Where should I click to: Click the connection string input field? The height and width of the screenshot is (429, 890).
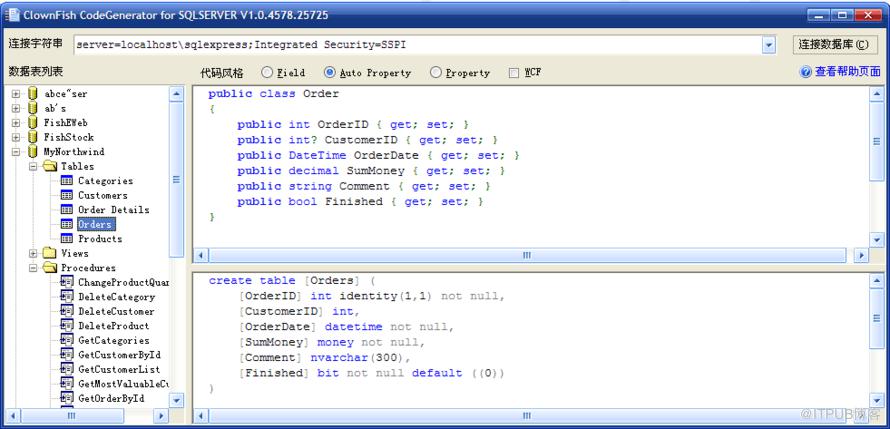(x=418, y=45)
